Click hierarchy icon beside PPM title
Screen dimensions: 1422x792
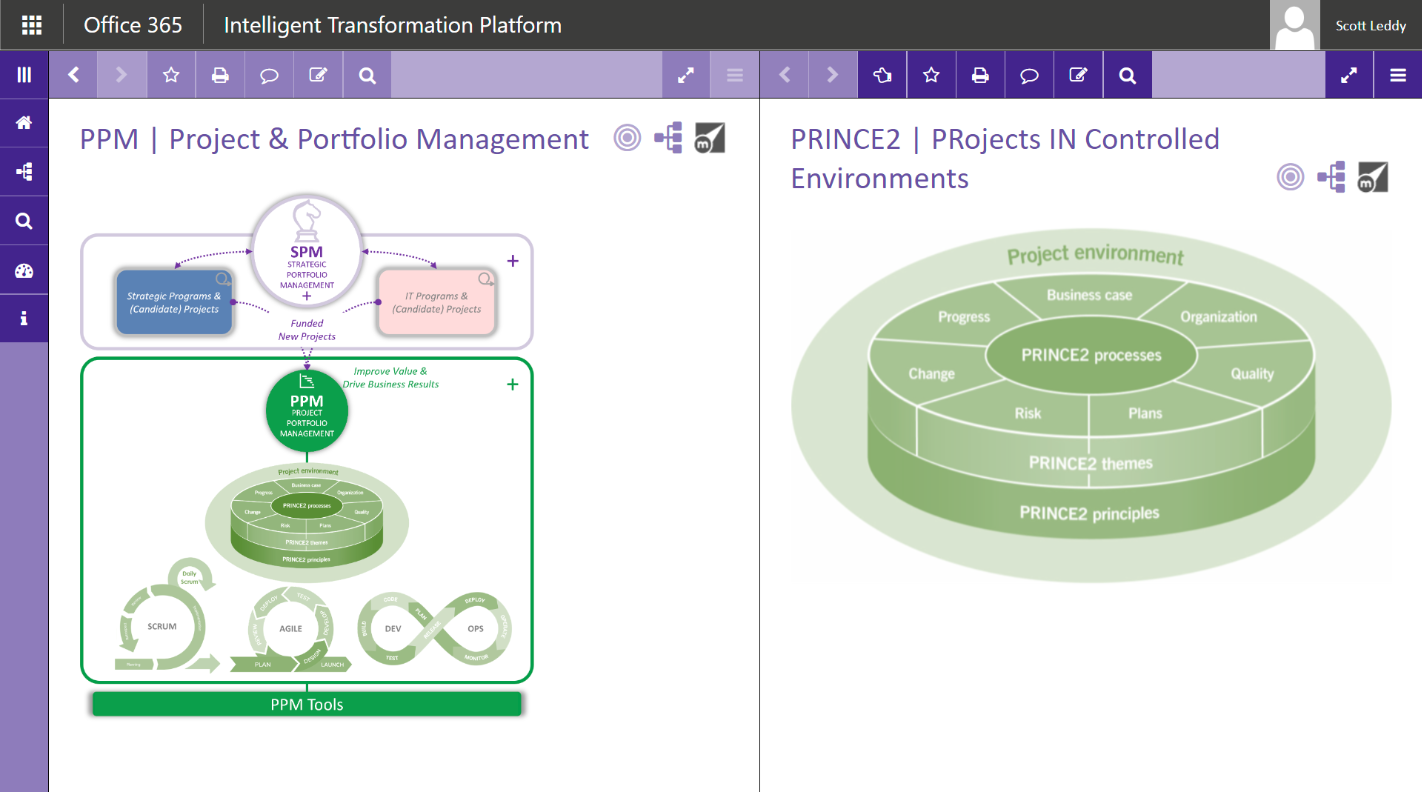(668, 138)
